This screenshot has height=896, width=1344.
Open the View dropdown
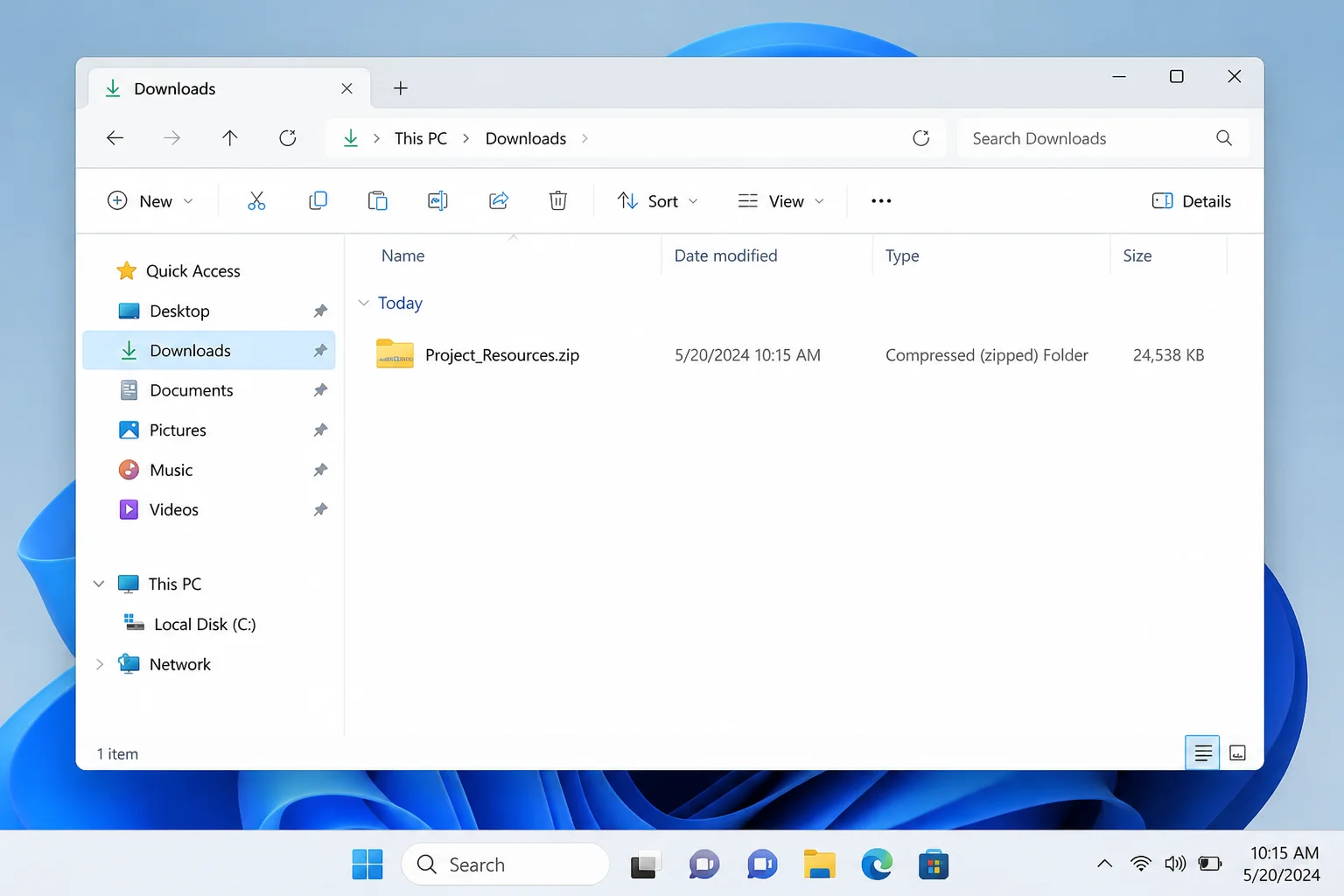780,201
